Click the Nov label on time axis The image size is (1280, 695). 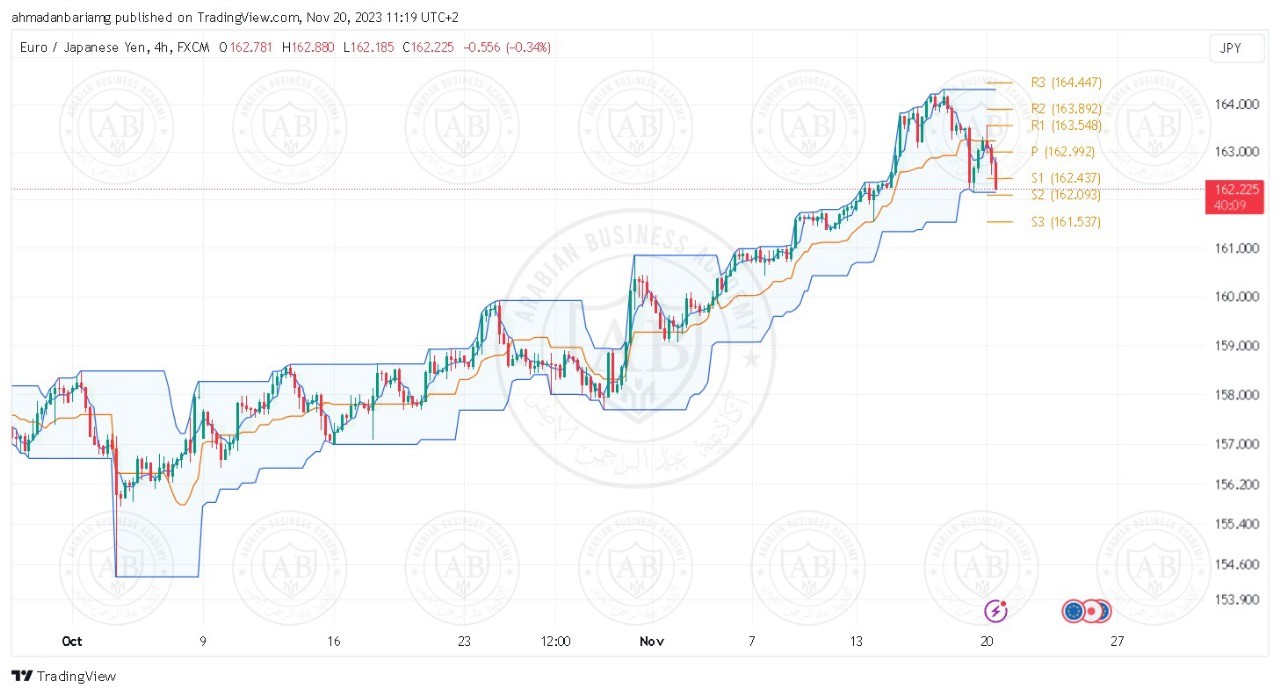coord(651,641)
